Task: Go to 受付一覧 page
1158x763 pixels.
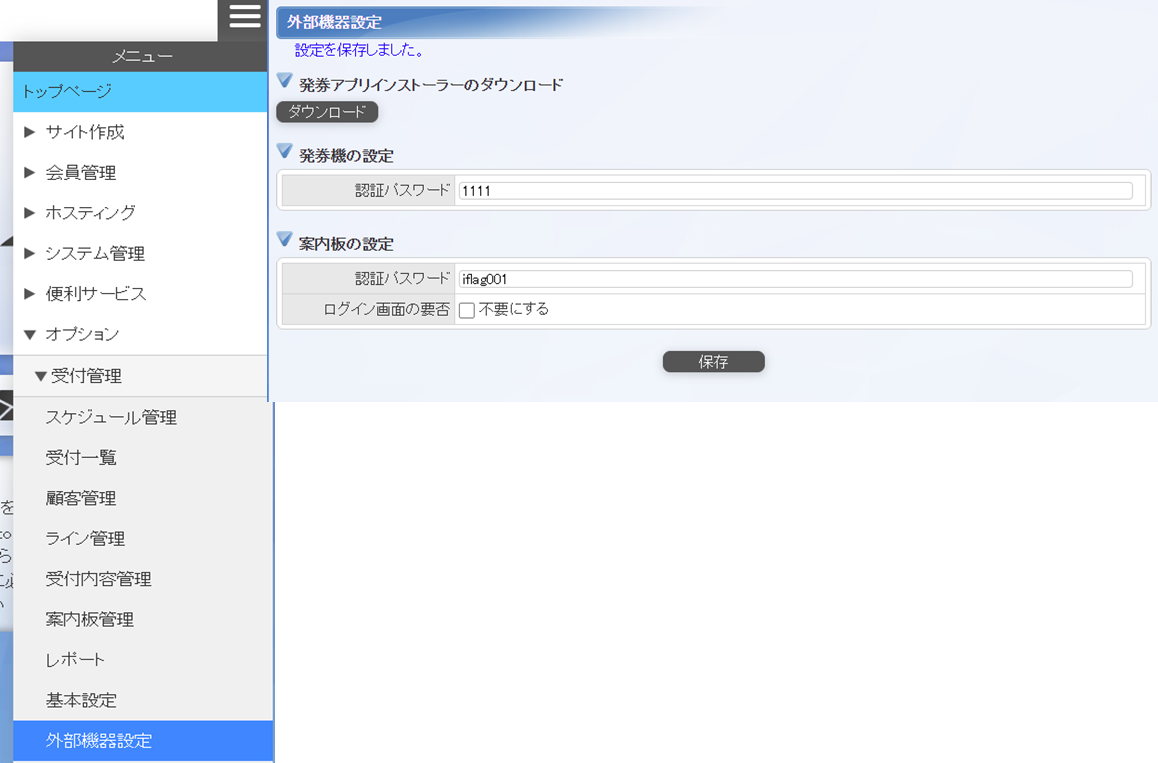Action: click(x=81, y=458)
